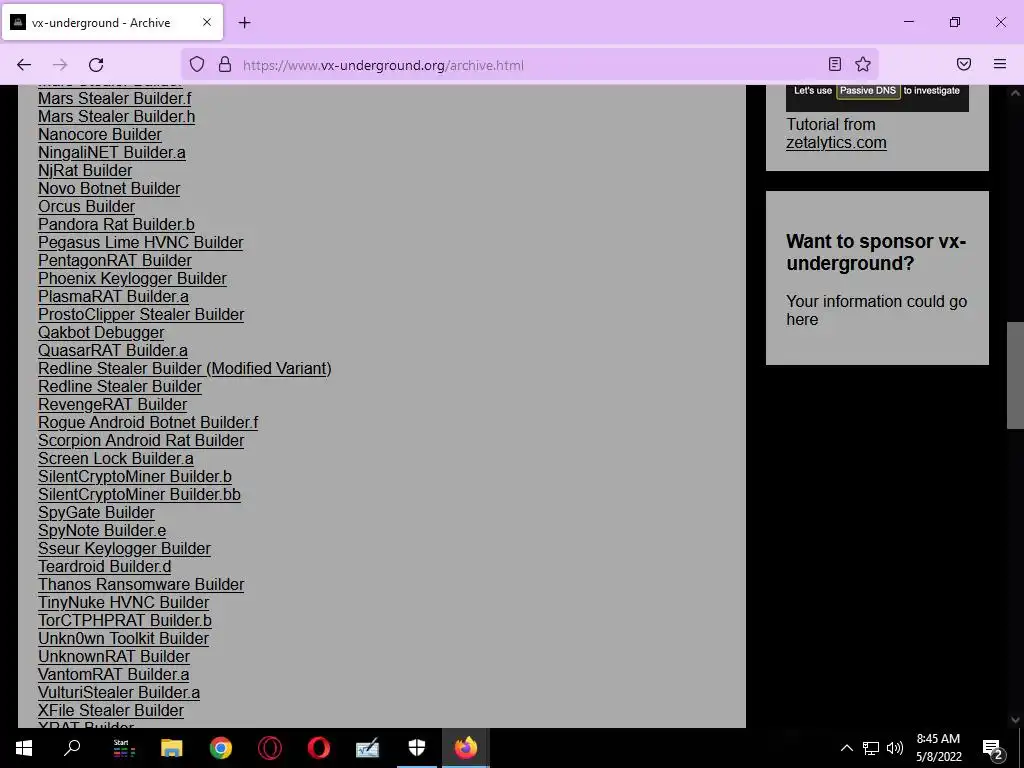This screenshot has width=1024, height=768.
Task: Open QuasarRAT Builder.a link
Action: pos(113,351)
